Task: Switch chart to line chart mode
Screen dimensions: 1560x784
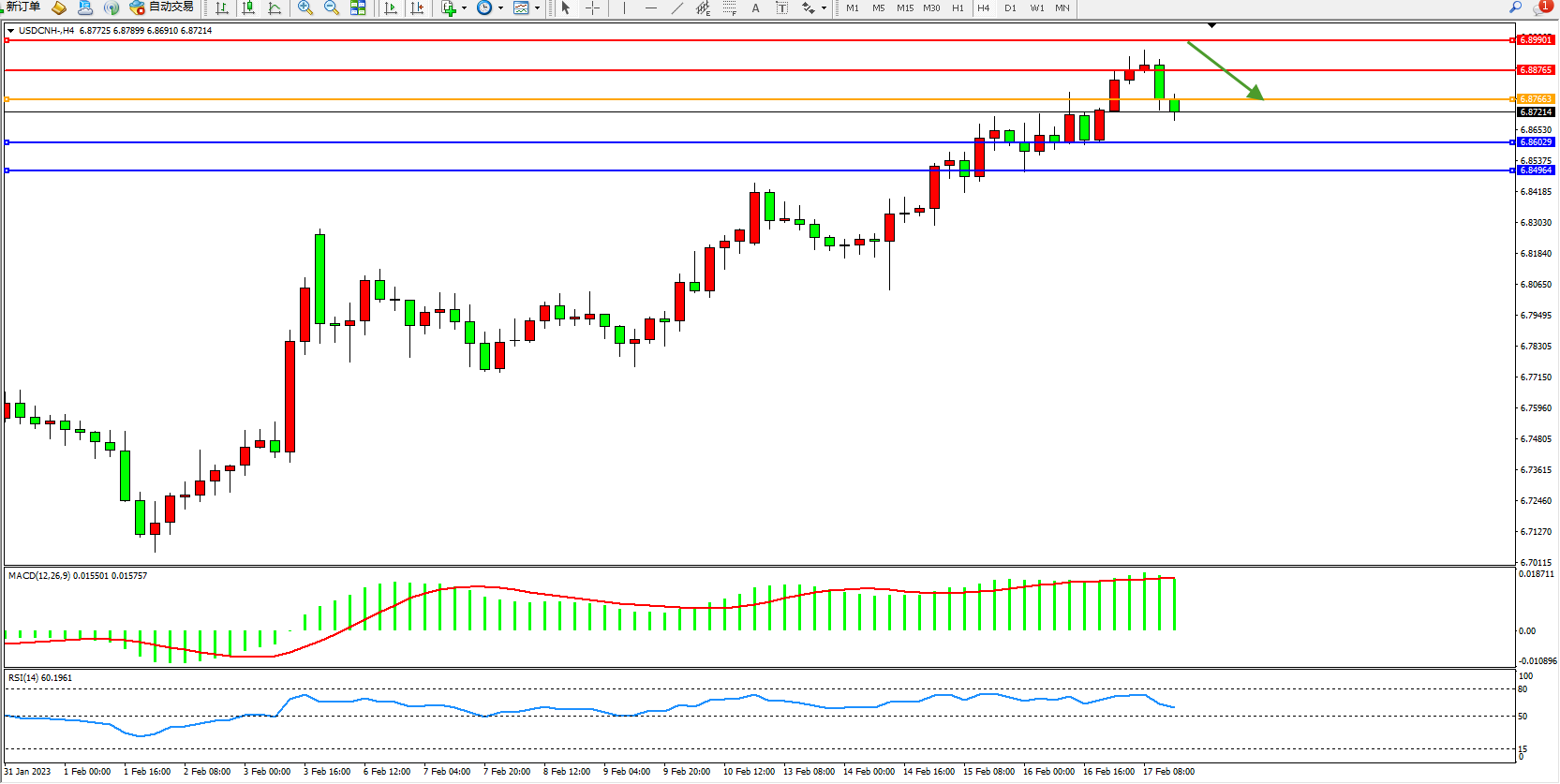Action: (275, 7)
